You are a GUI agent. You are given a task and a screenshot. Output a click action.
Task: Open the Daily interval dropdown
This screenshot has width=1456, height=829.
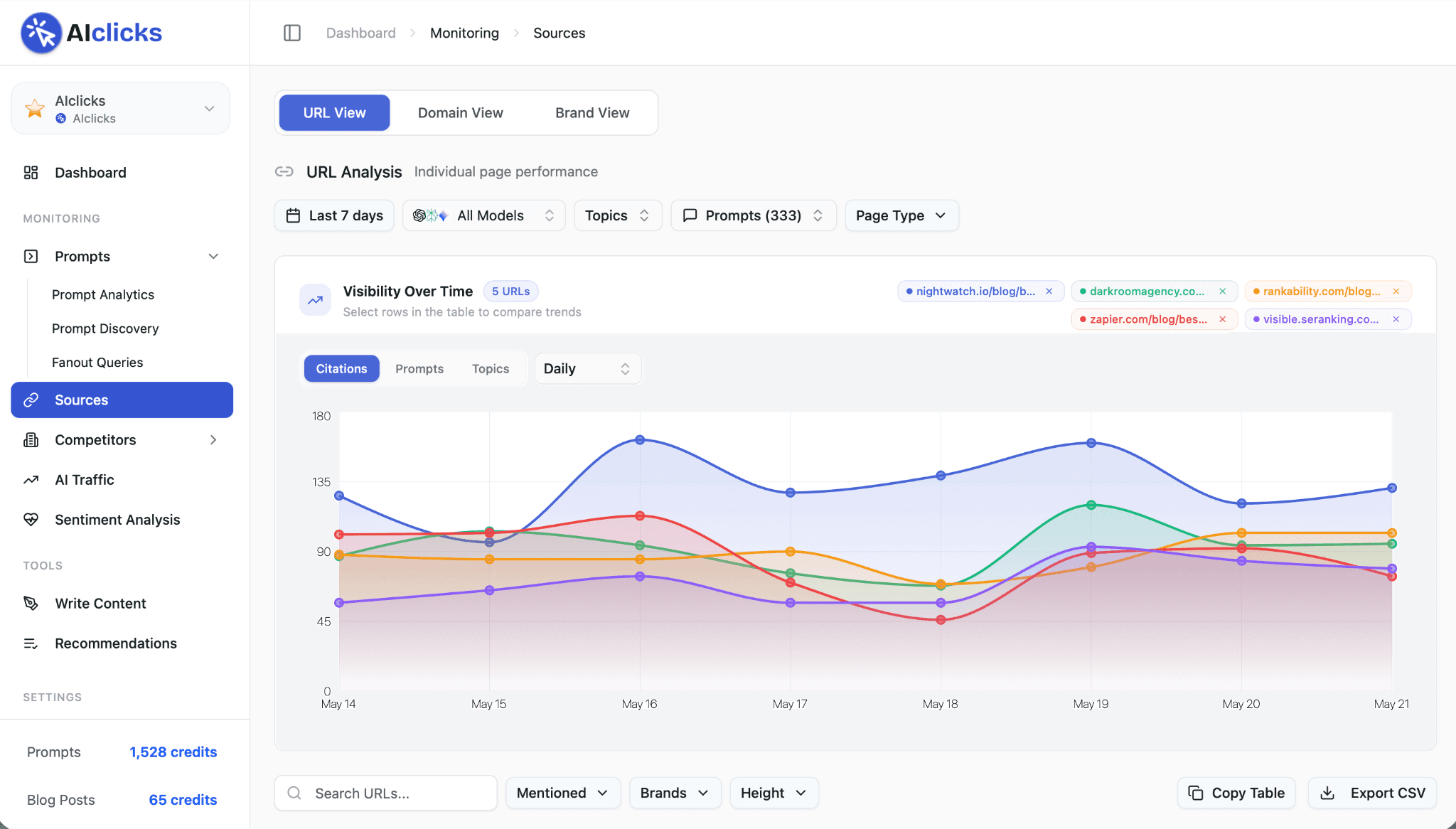tap(588, 369)
